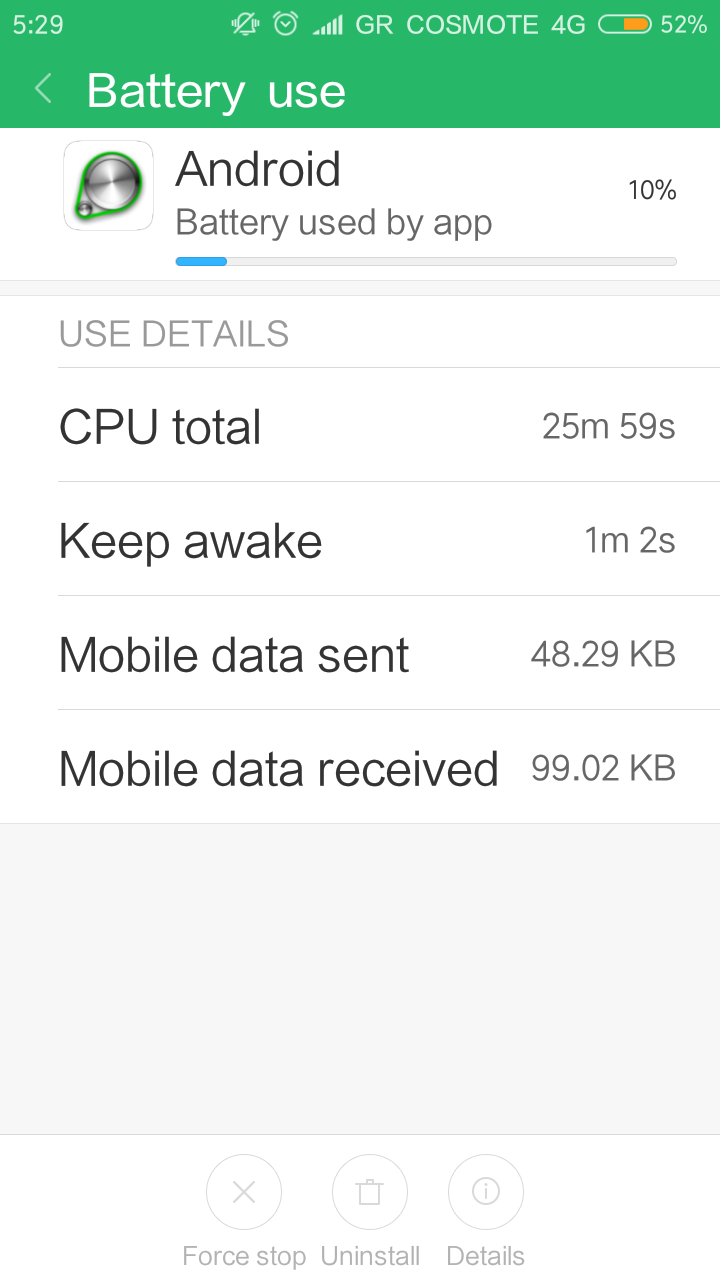Viewport: 720px width, 1280px height.
Task: Tap the Uninstall trash icon
Action: (370, 1192)
